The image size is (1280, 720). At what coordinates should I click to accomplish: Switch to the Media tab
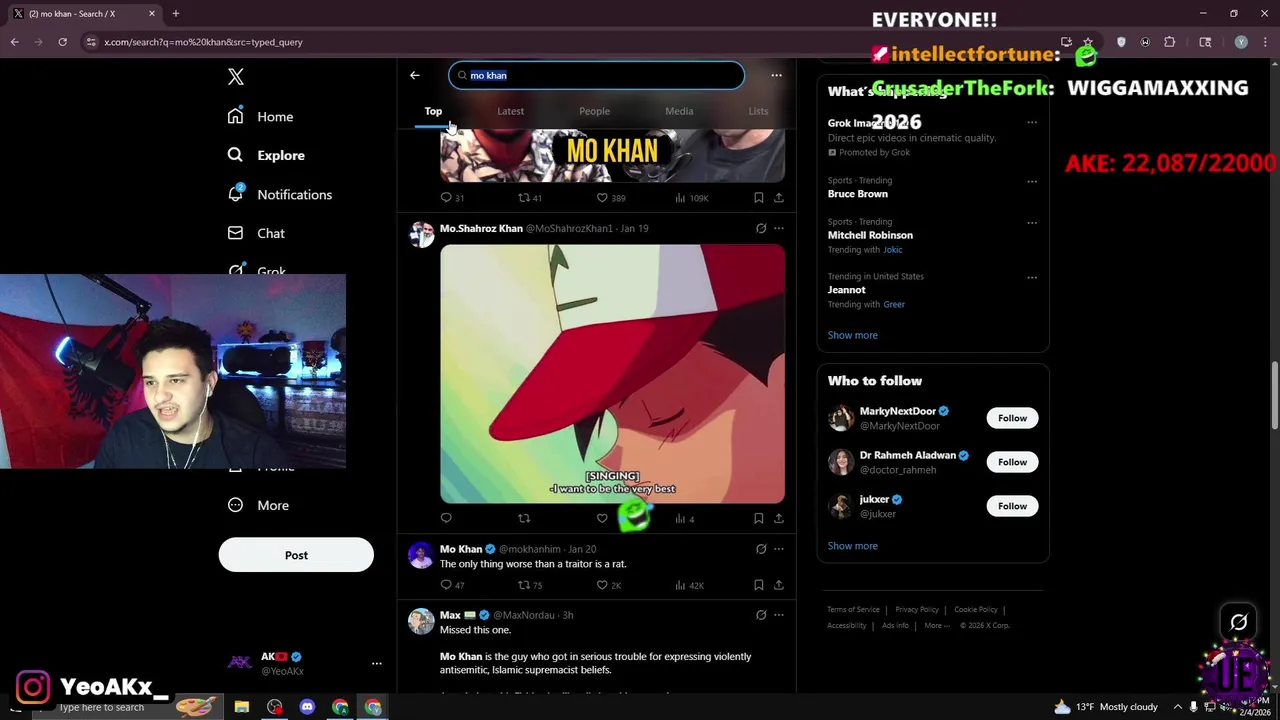pyautogui.click(x=679, y=111)
